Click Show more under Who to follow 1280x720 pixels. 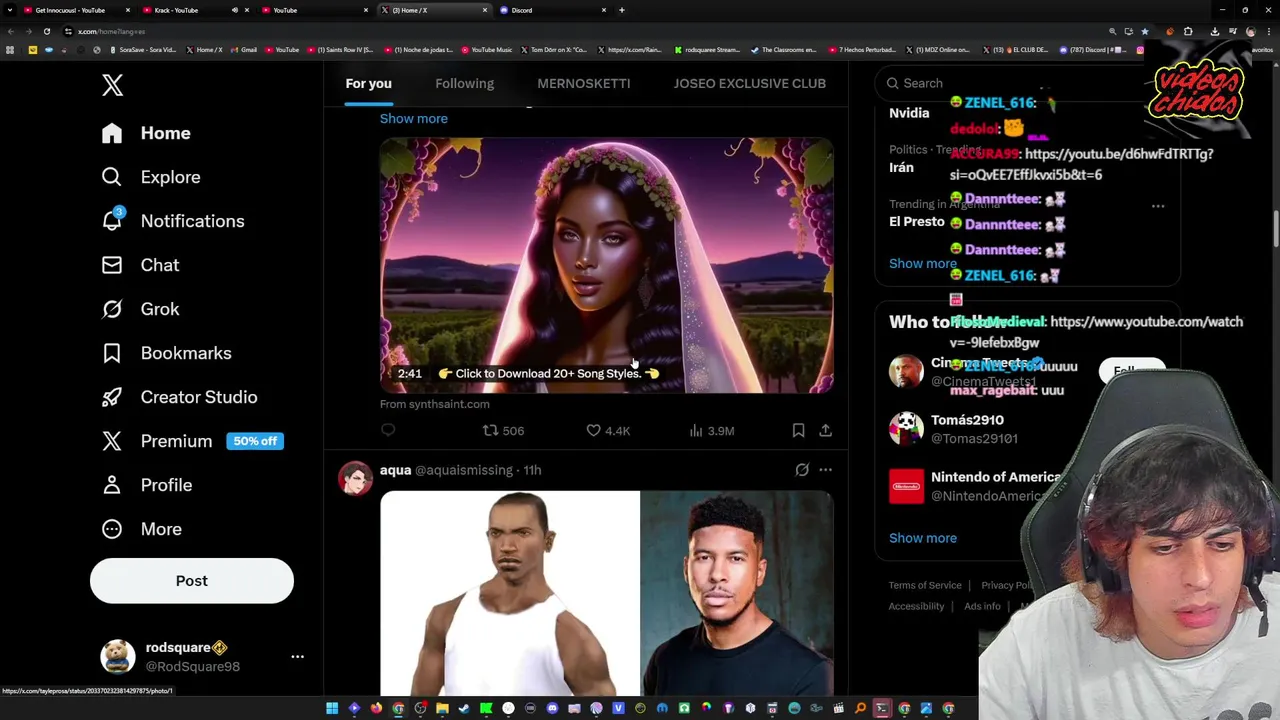coord(922,538)
